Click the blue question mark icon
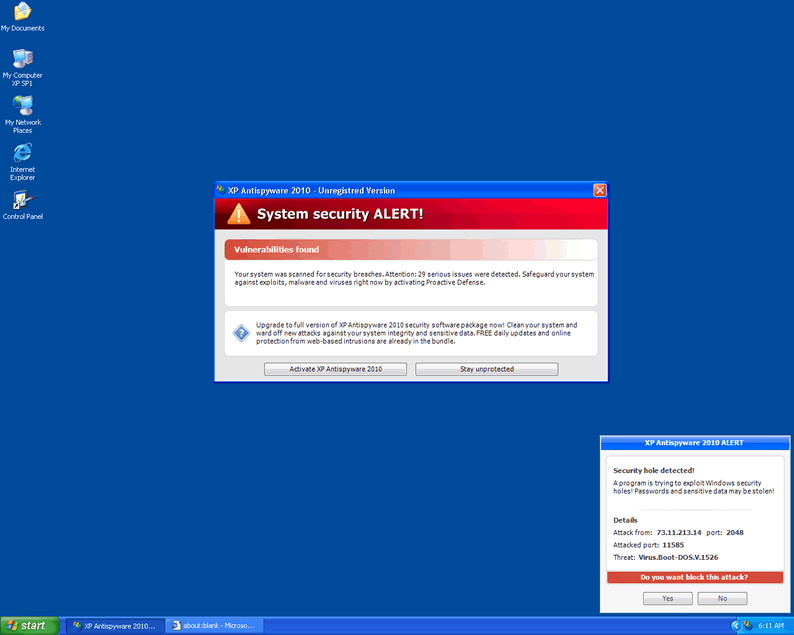This screenshot has height=635, width=794. coord(241,333)
